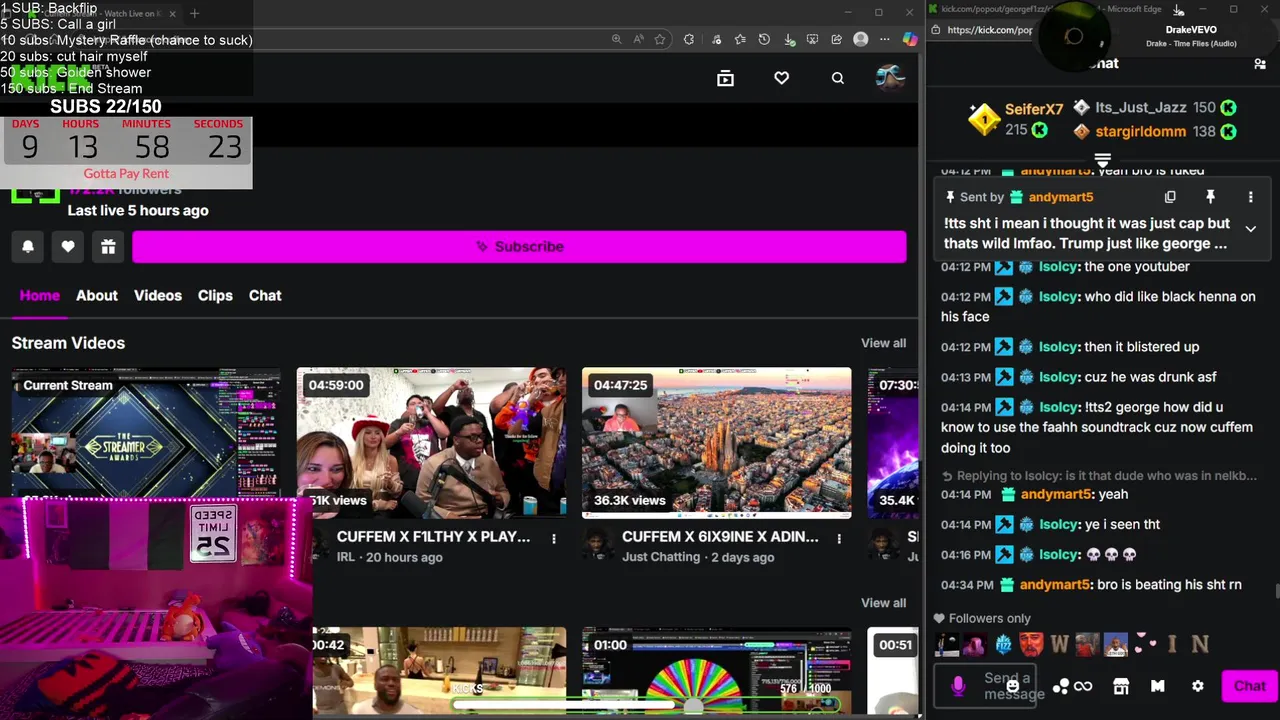Expand pinned message with chevron
Viewport: 1280px width, 720px height.
[x=1250, y=229]
